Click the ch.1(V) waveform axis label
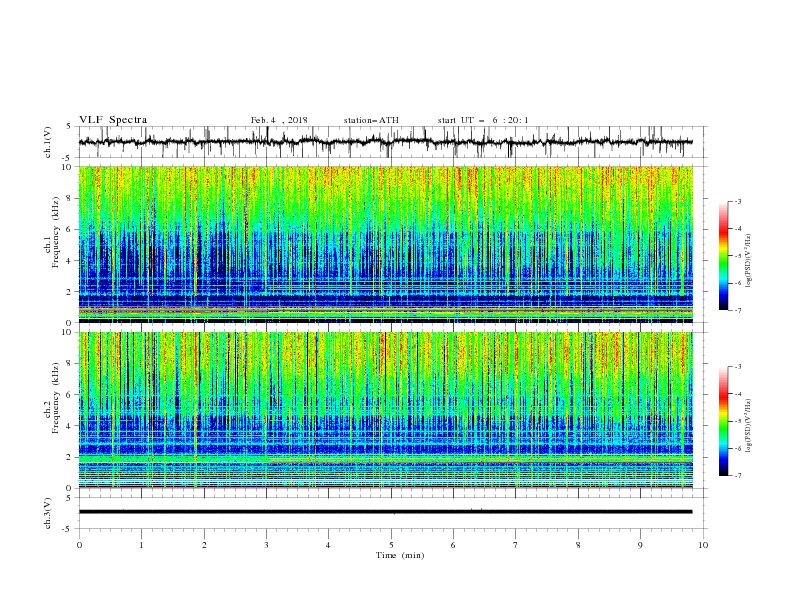The height and width of the screenshot is (612, 792). click(x=48, y=142)
